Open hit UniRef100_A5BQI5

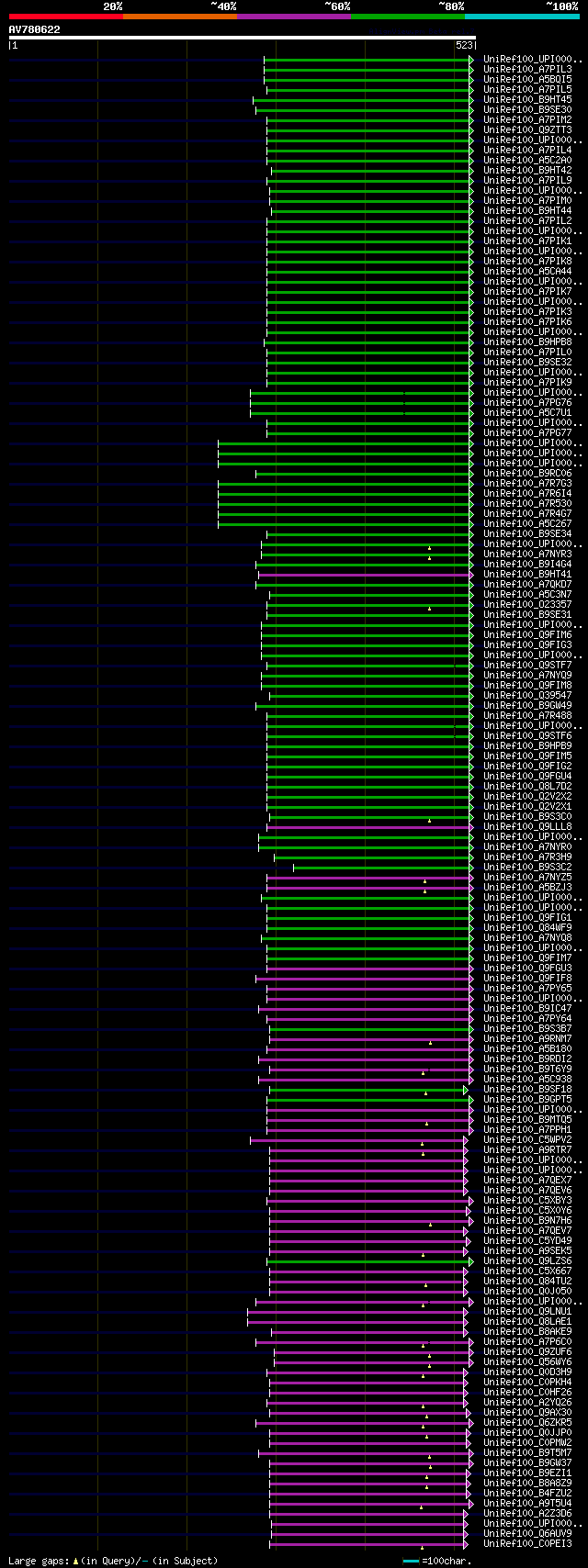[527, 79]
